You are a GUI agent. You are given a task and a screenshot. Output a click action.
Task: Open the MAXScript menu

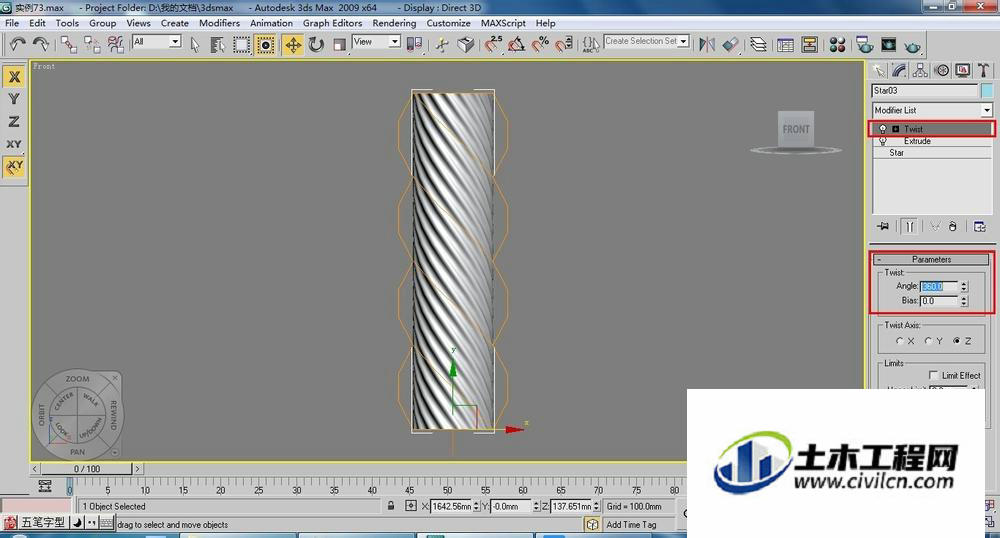click(503, 23)
